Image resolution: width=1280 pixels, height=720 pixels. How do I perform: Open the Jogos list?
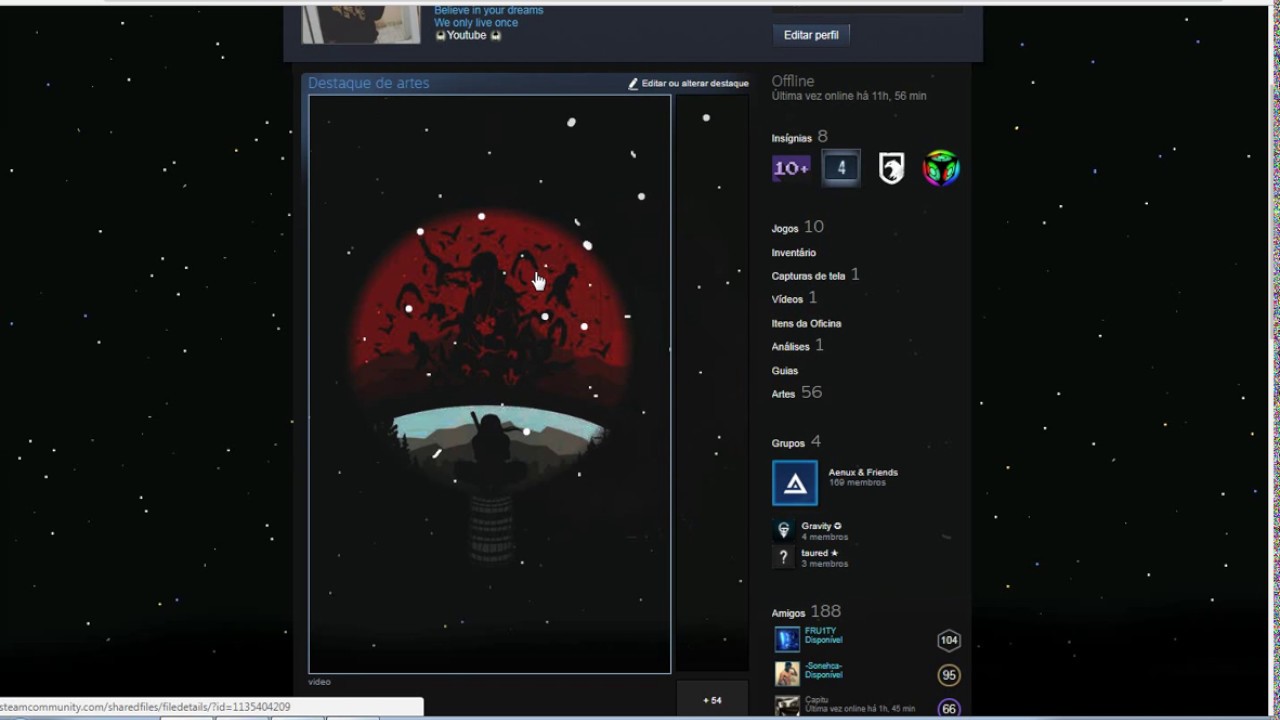point(785,229)
